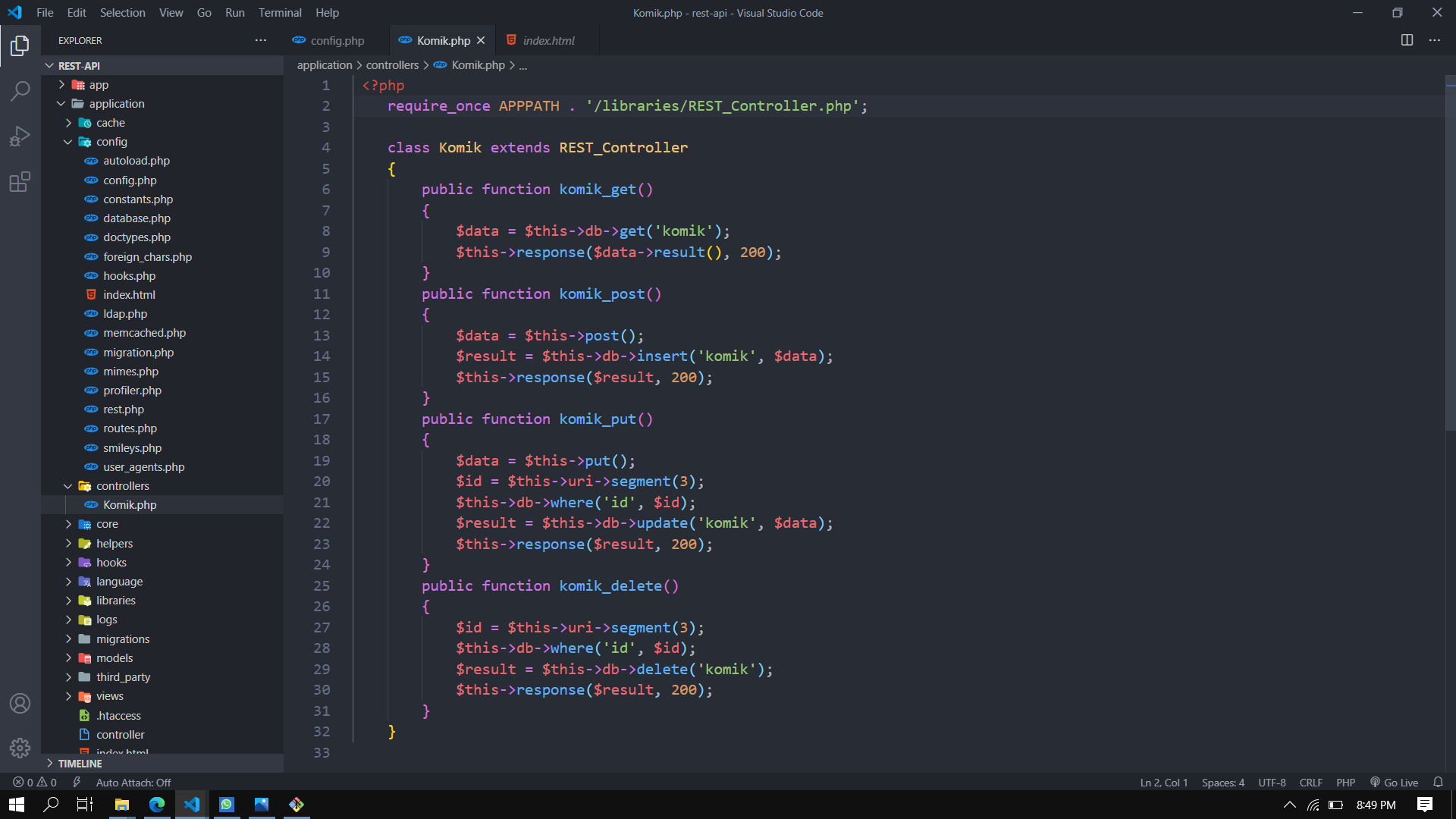
Task: Toggle Auto Attach setting in status bar
Action: [x=133, y=783]
